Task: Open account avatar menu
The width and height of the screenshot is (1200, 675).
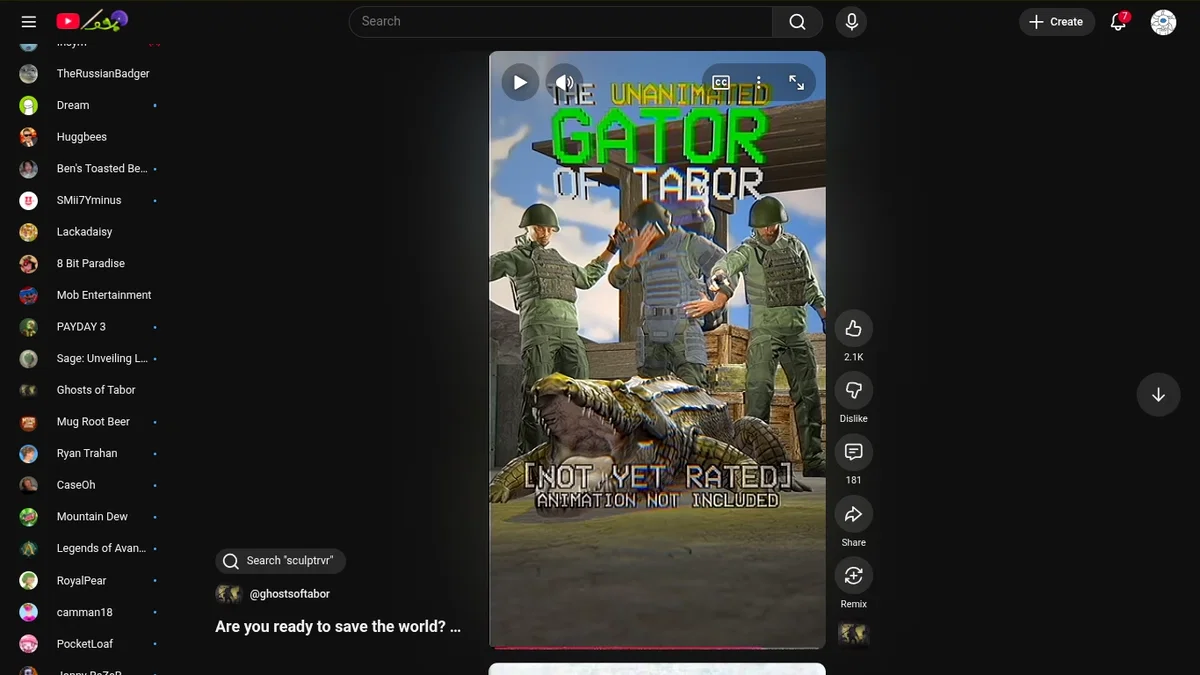Action: pyautogui.click(x=1163, y=22)
